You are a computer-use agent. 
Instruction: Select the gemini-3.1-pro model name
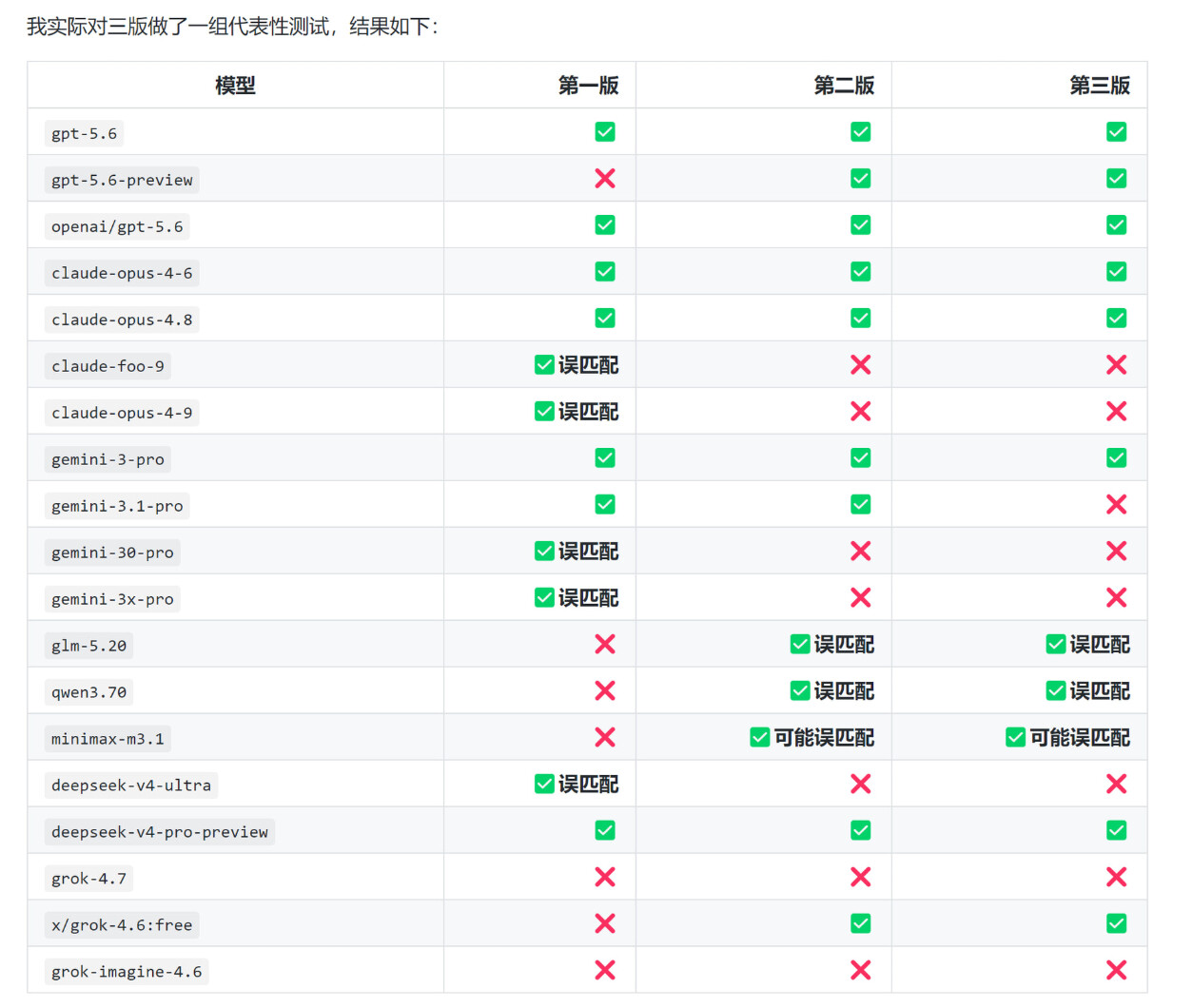coord(117,507)
